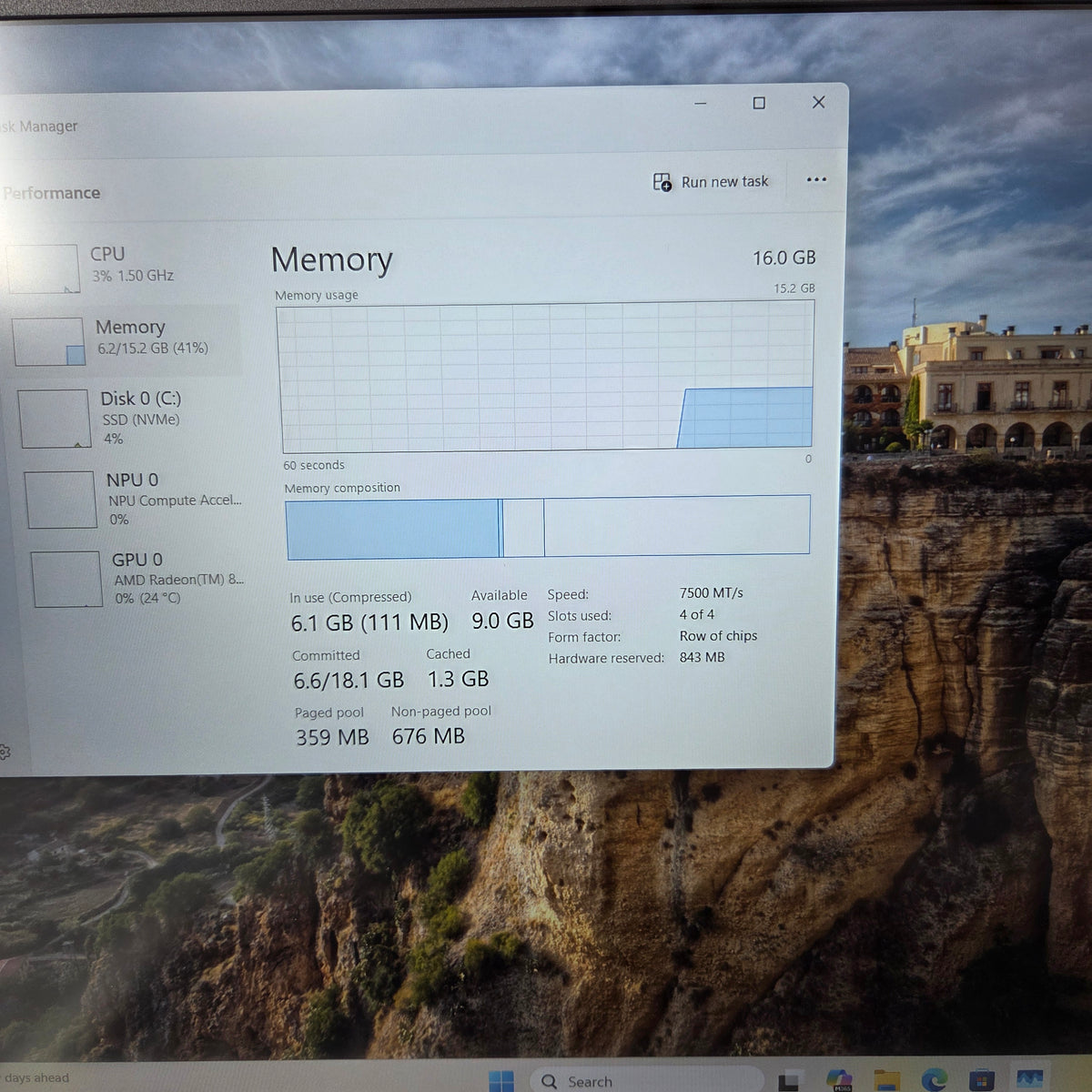Image resolution: width=1092 pixels, height=1092 pixels.
Task: Open Microsoft 365 Copilot from taskbar
Action: (838, 1080)
